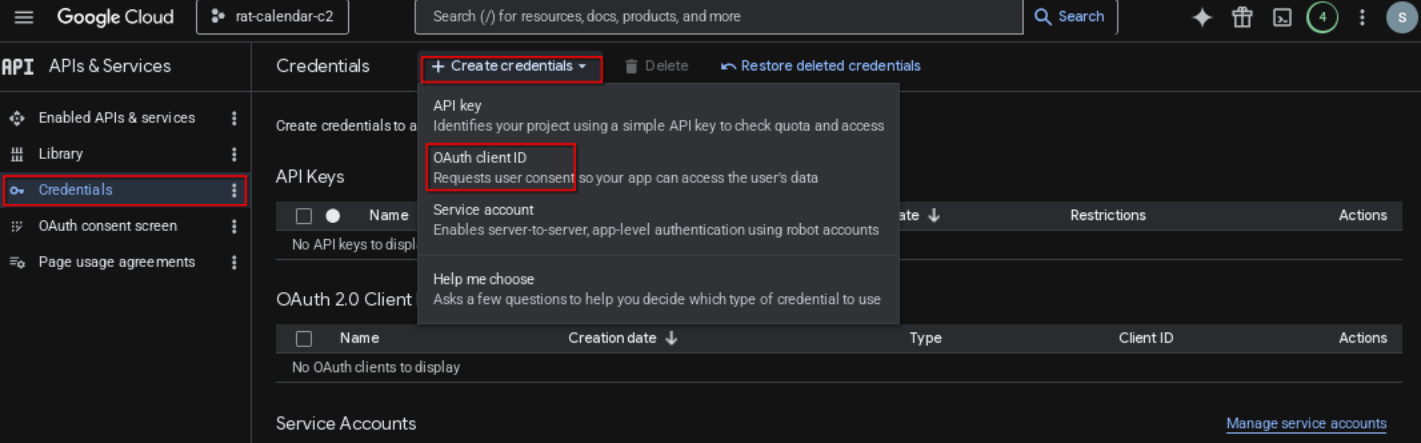
Task: Choose OAuth client ID menu entry
Action: click(x=658, y=167)
